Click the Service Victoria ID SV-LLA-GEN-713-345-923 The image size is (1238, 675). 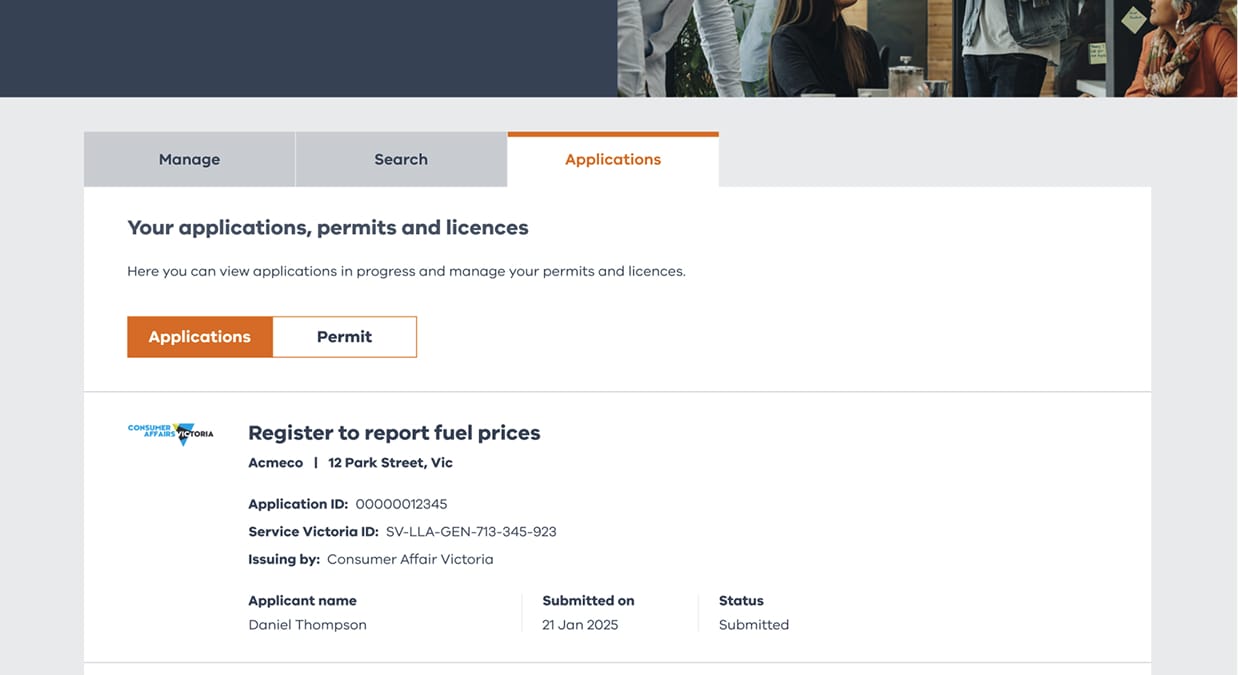[x=471, y=532]
